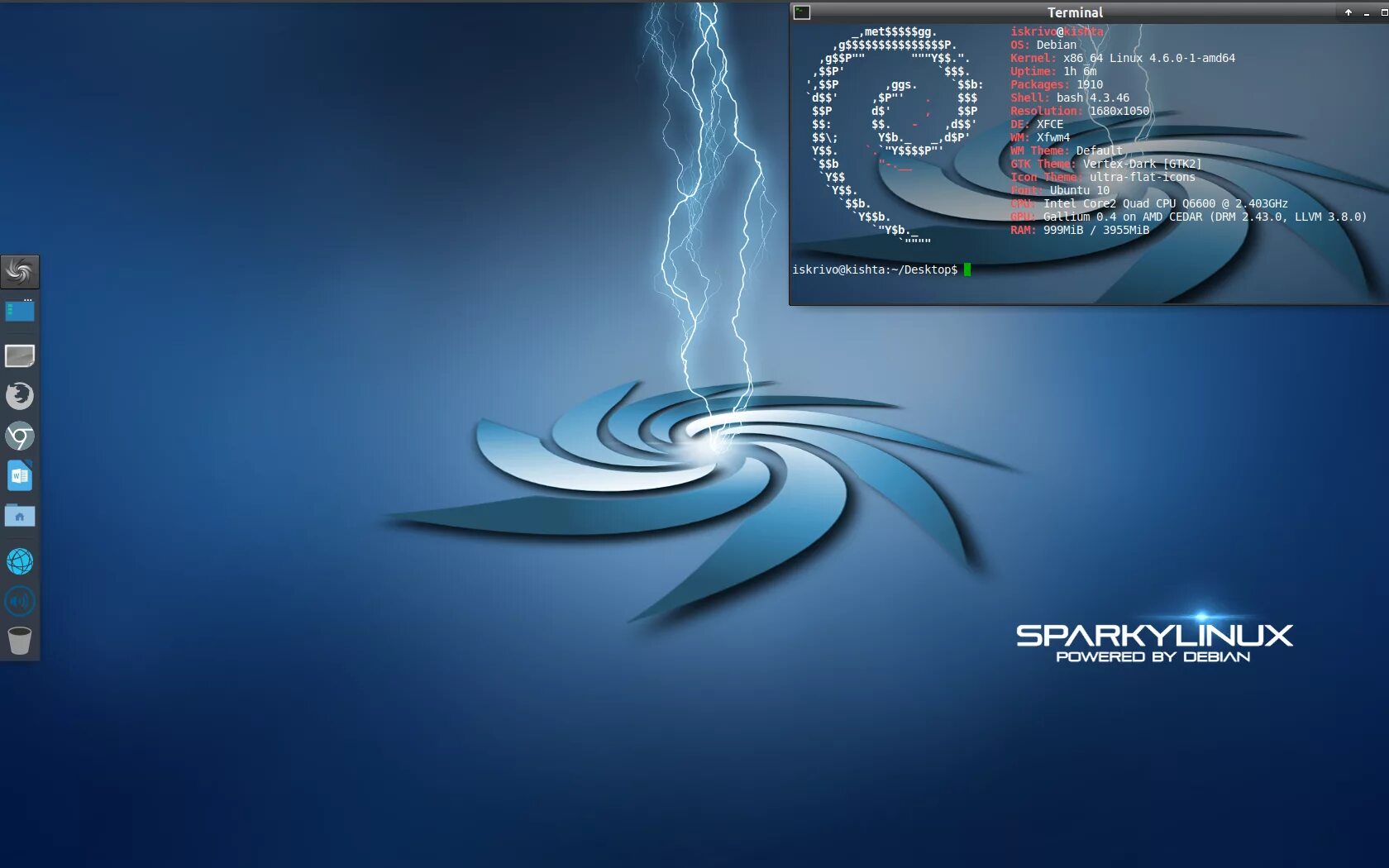
Task: Open the SparkyLinux swirl menu launcher
Action: (20, 271)
